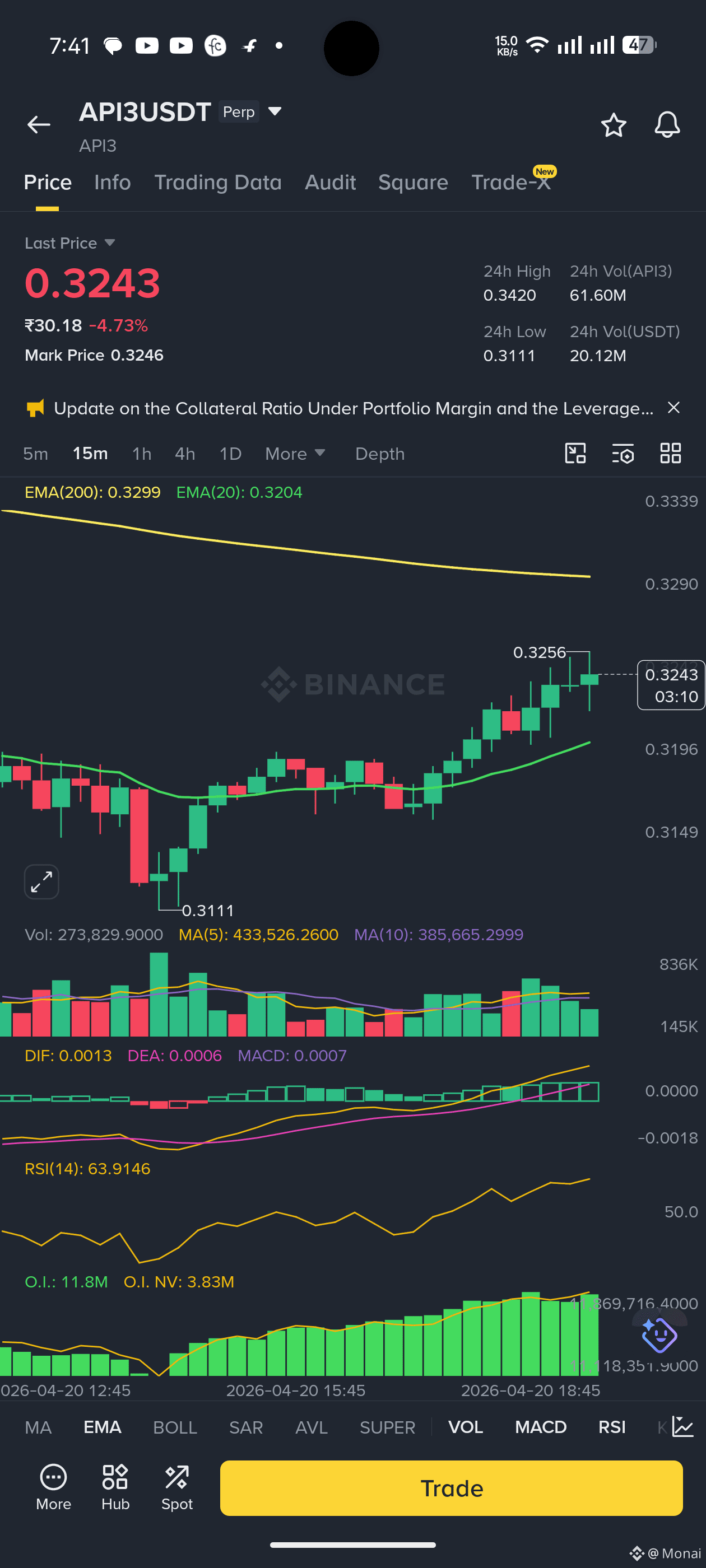Tap the 0.3111 low price marker
The image size is (706, 1568).
pos(208,910)
